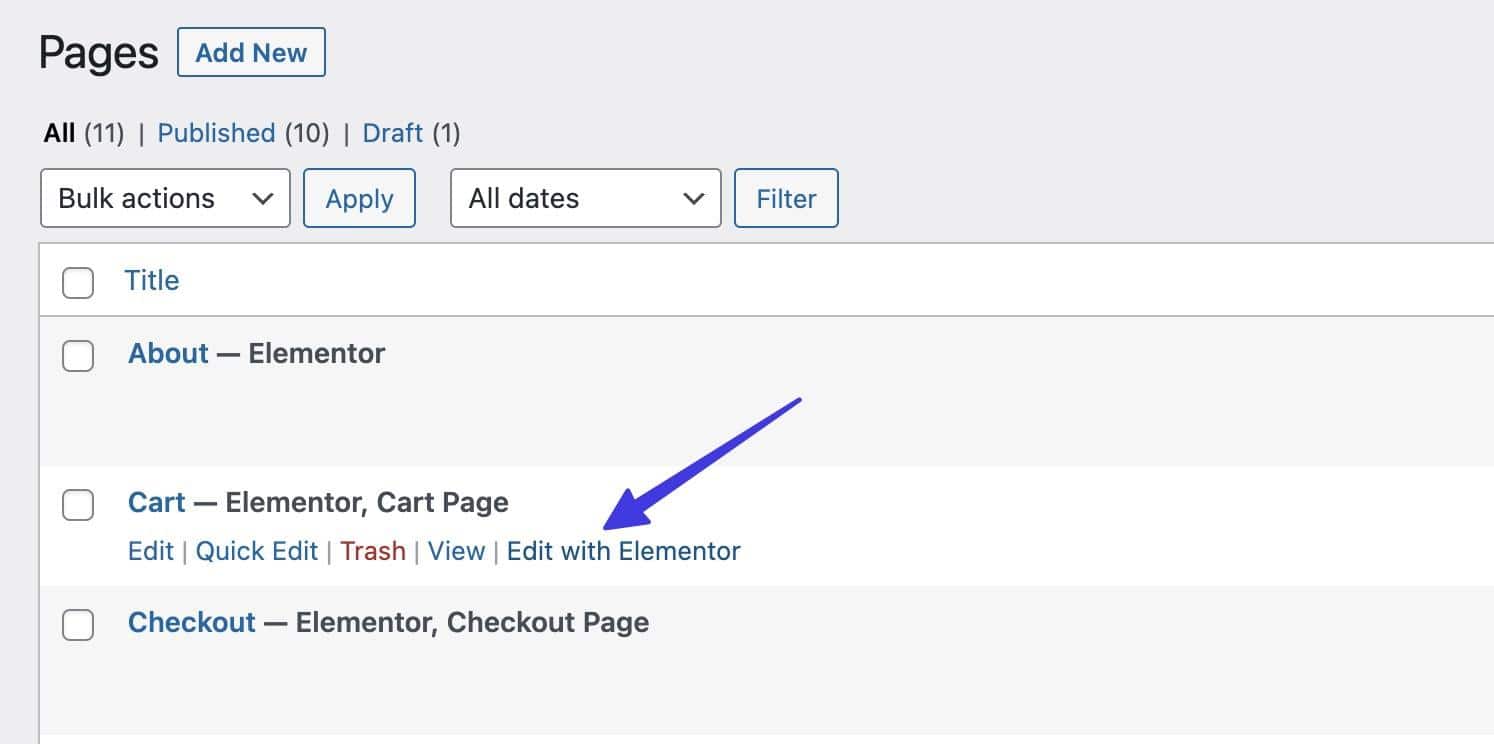Click the Add New page button

click(251, 53)
